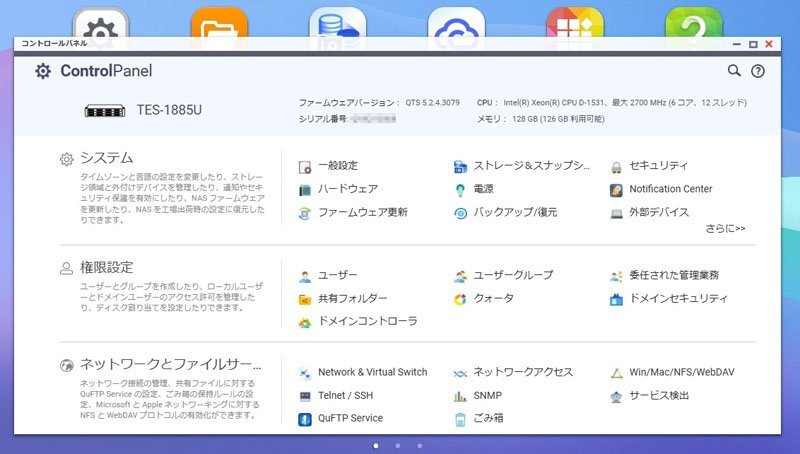This screenshot has width=800, height=454.
Task: Open the ネットワークアクセス icon
Action: tap(460, 373)
